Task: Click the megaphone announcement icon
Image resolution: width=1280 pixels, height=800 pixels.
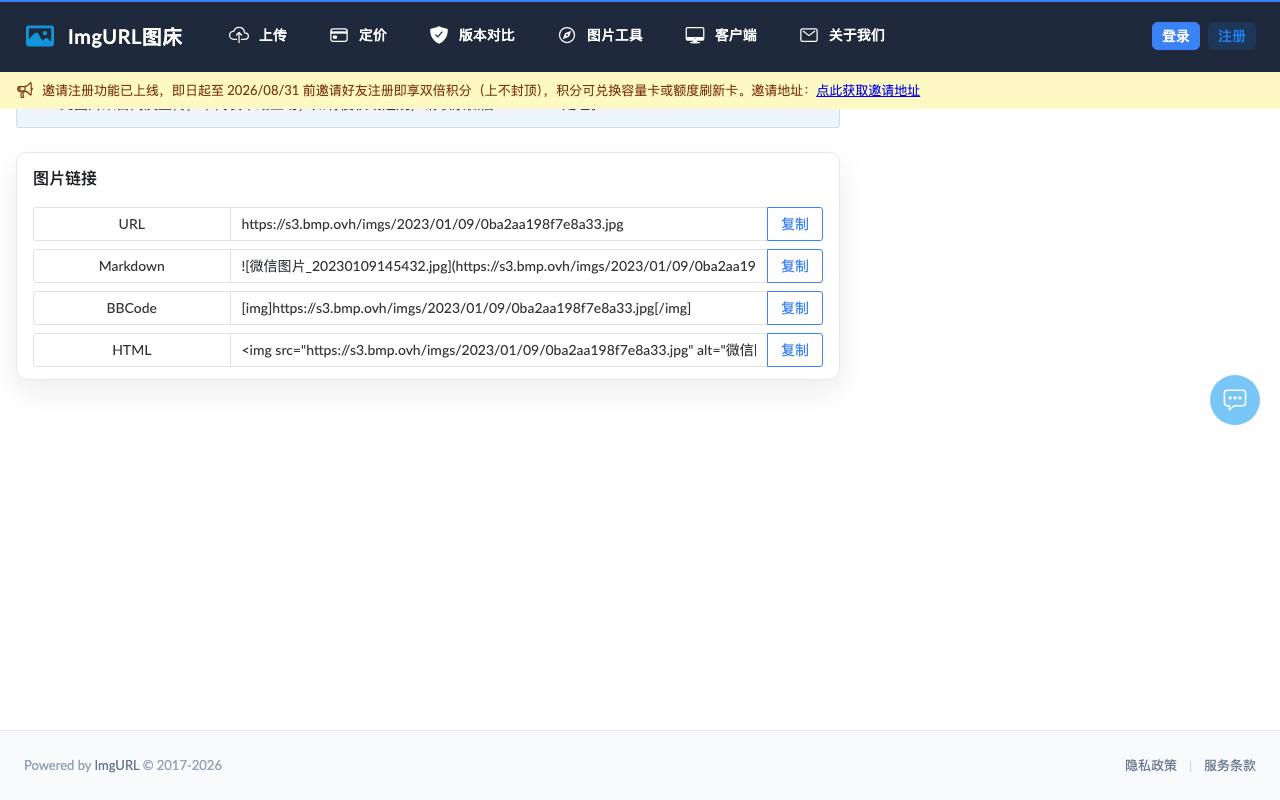Action: point(25,90)
